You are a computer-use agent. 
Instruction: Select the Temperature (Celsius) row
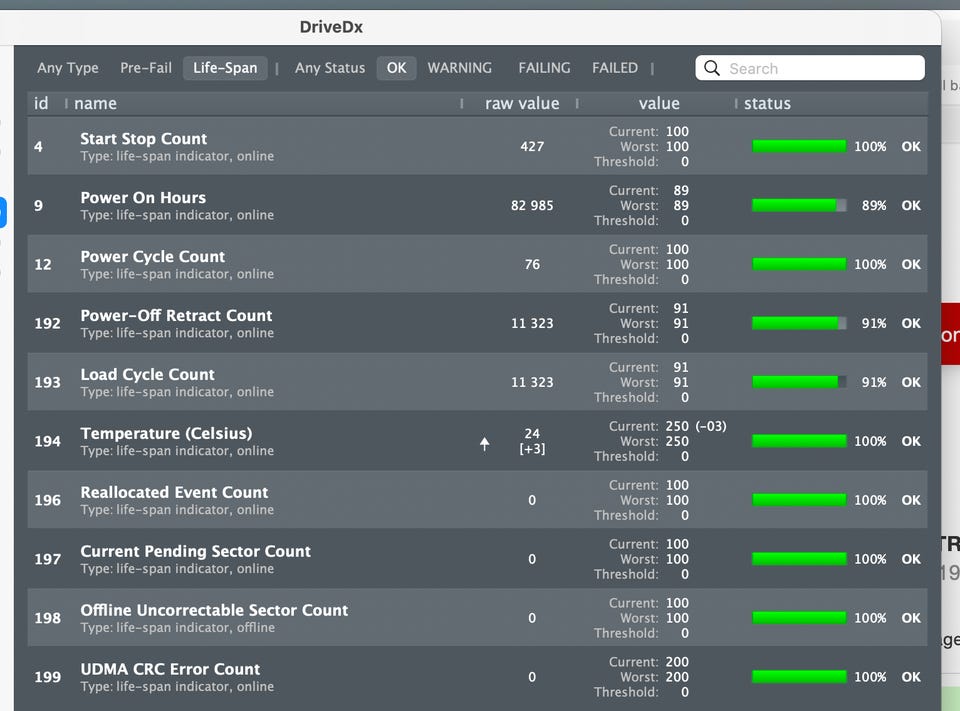pyautogui.click(x=477, y=441)
